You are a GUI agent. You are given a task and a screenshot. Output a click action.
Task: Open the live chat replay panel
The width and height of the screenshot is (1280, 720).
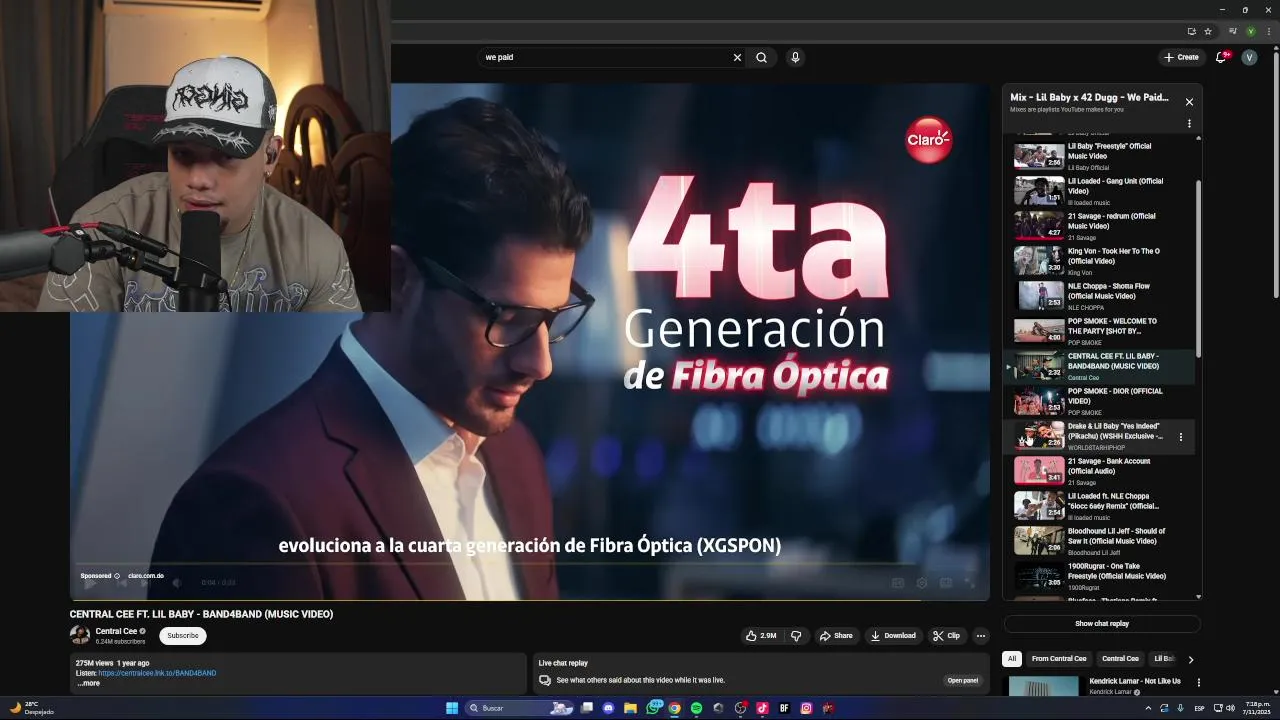(x=962, y=681)
